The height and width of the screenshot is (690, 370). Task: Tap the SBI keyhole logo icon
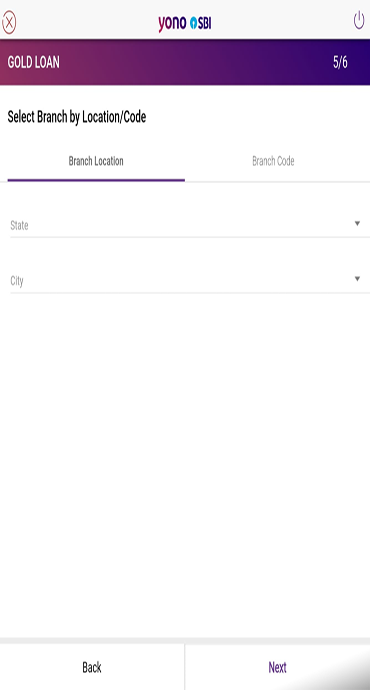coord(193,23)
